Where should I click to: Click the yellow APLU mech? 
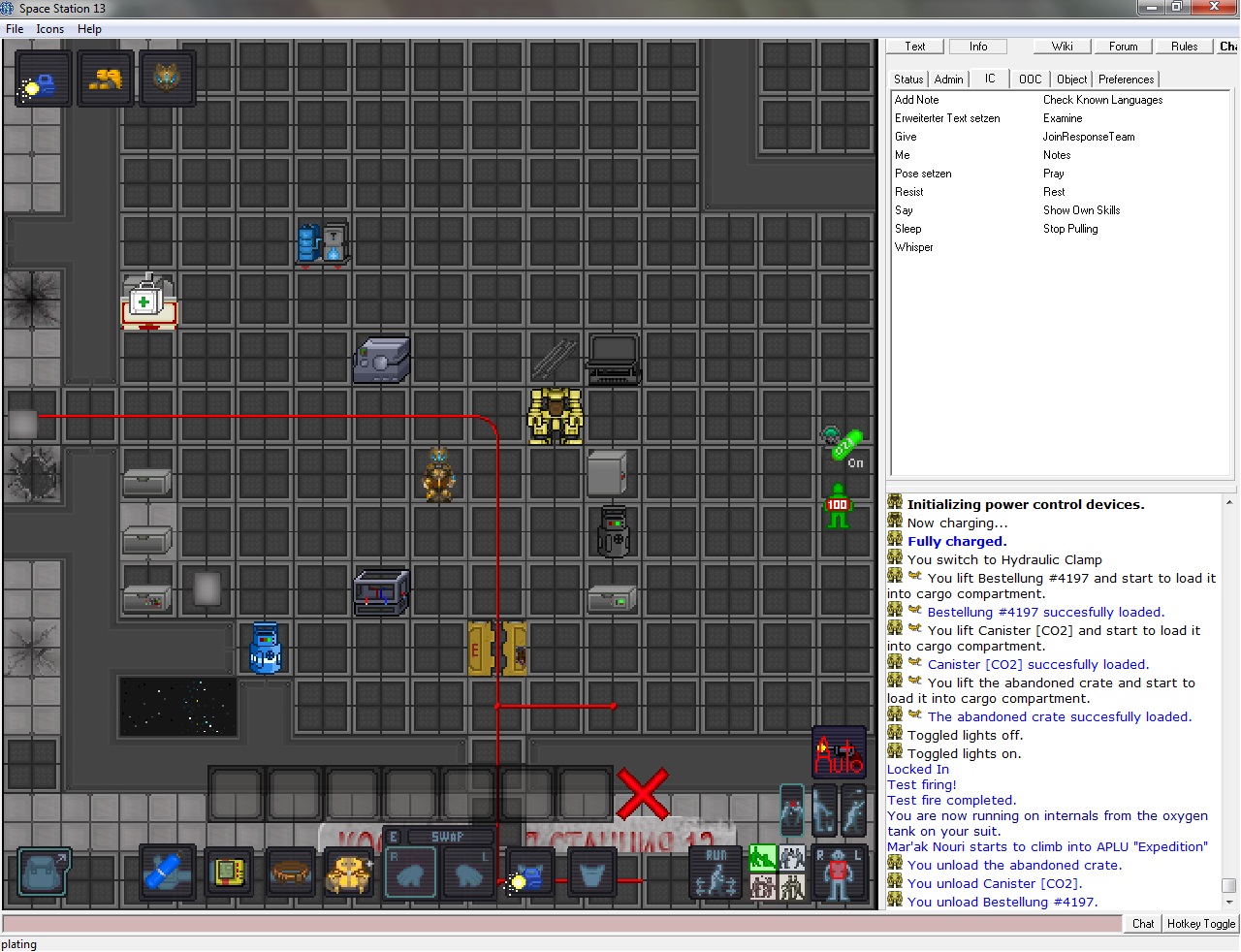coord(556,417)
